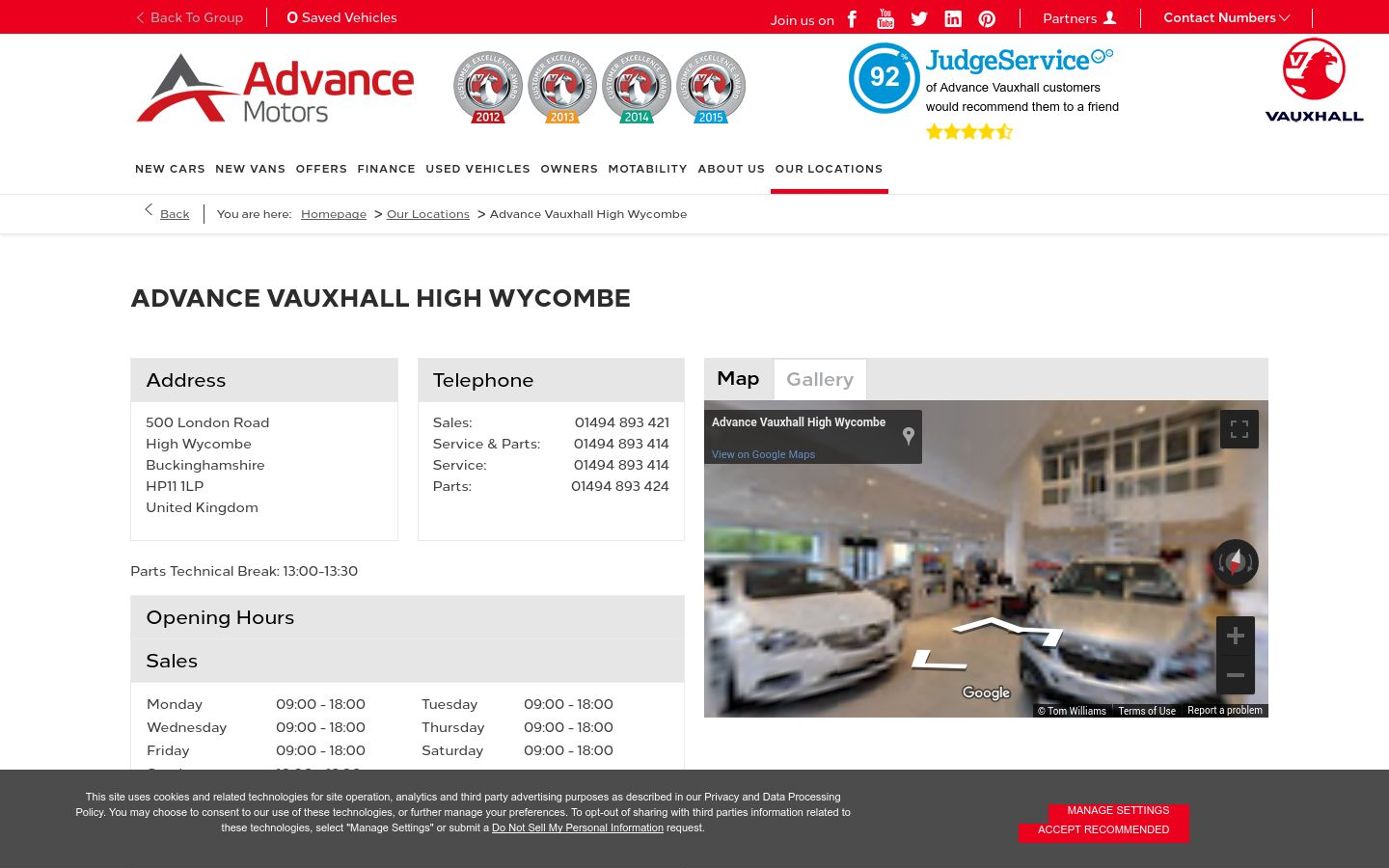Go to Homepage via breadcrumb
Screen dimensions: 1389x868
(334, 214)
